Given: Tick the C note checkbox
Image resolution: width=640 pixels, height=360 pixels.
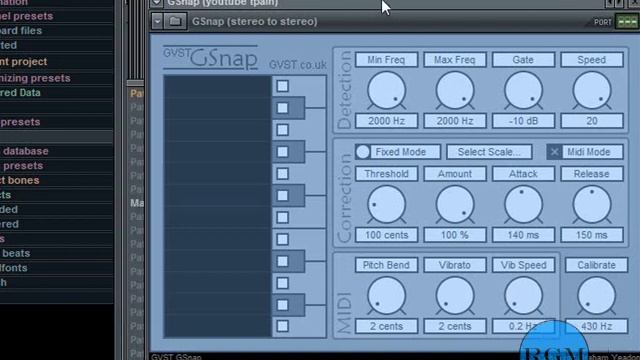Looking at the screenshot, I should coord(282,326).
